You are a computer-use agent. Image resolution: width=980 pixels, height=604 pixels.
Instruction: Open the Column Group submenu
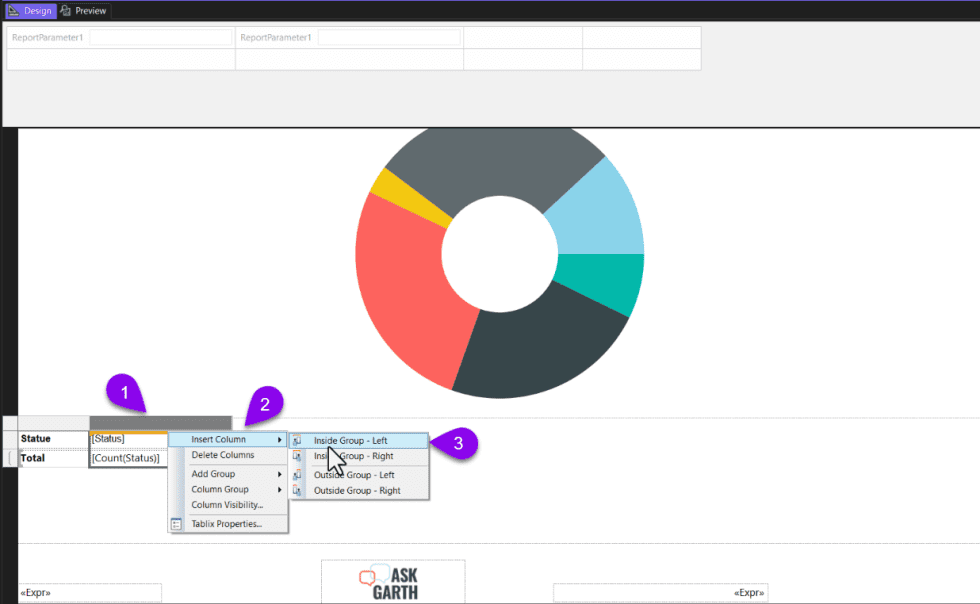tap(228, 489)
